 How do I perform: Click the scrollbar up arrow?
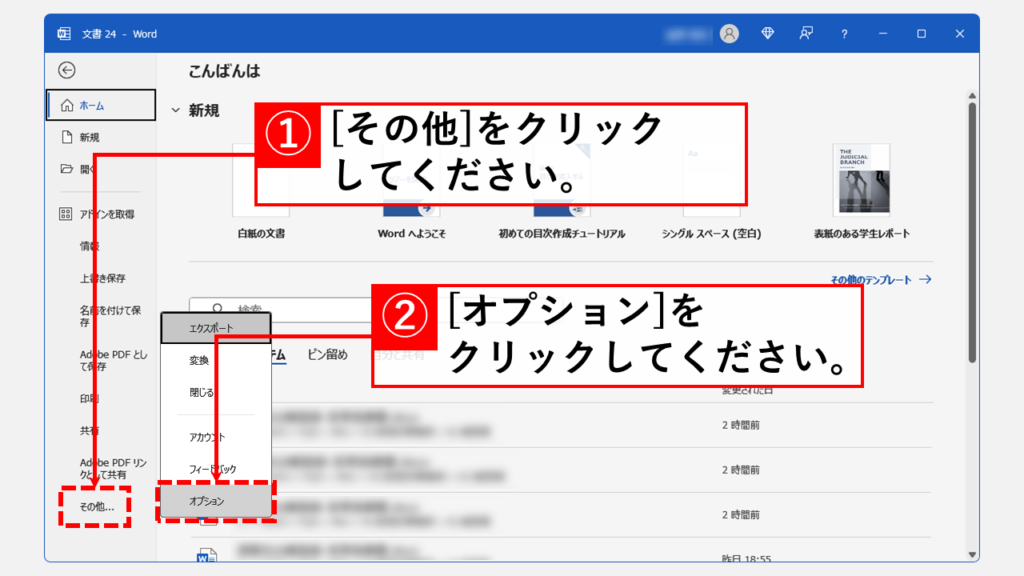pos(972,96)
